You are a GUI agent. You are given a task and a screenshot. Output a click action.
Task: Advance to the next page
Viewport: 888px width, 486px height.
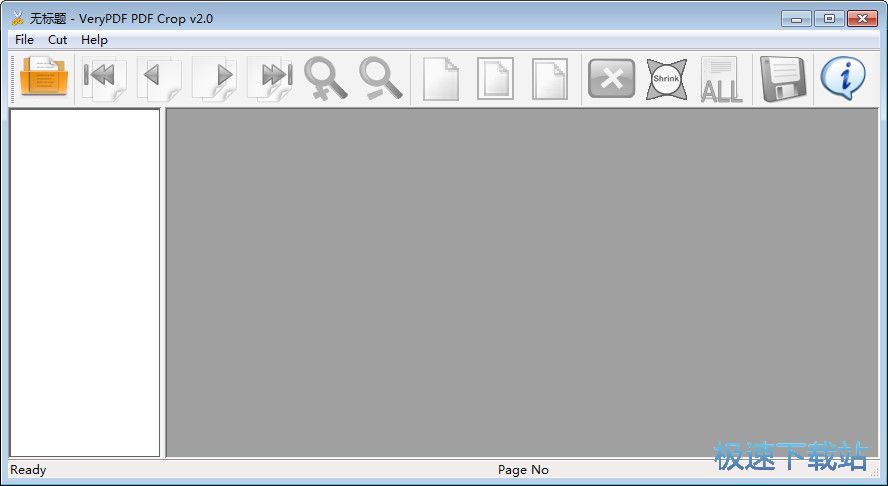(x=215, y=79)
